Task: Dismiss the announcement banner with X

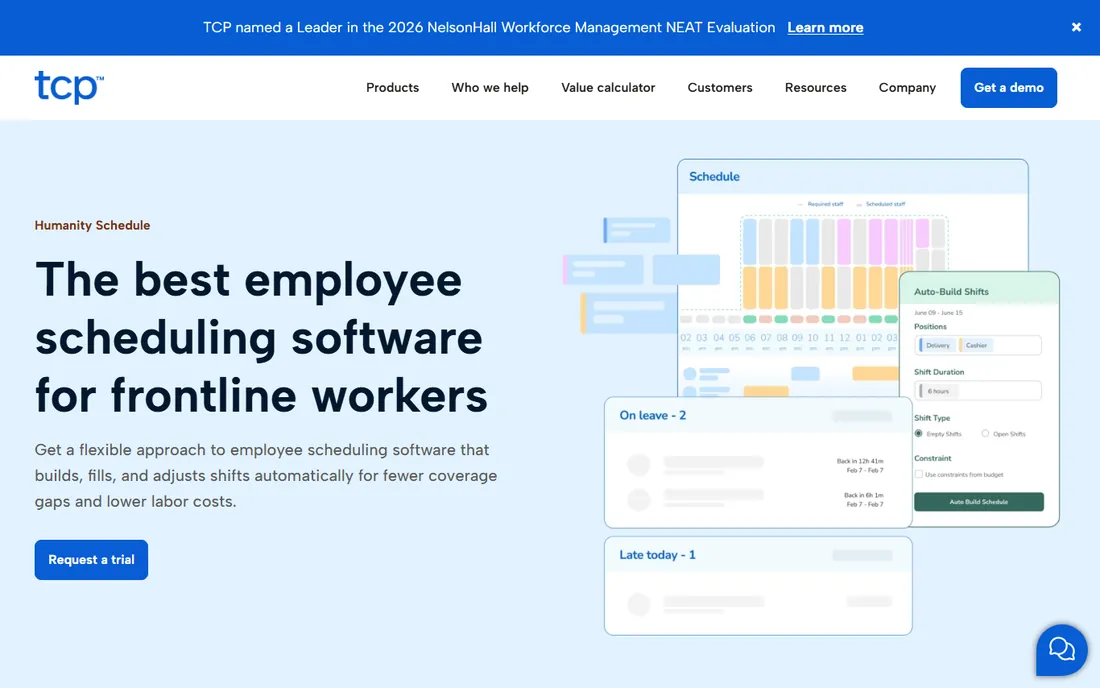Action: point(1076,27)
